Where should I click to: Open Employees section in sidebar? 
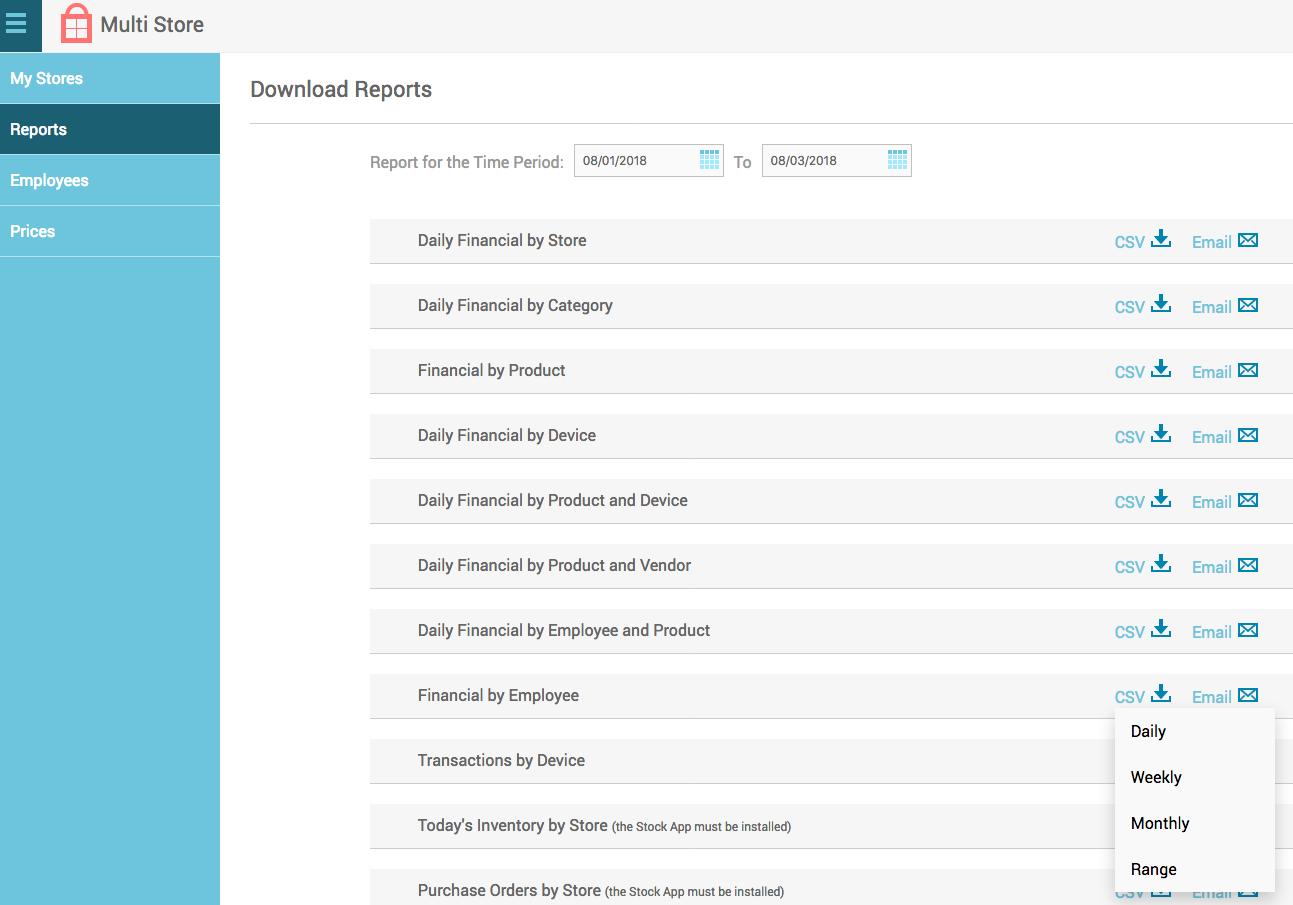coord(110,180)
